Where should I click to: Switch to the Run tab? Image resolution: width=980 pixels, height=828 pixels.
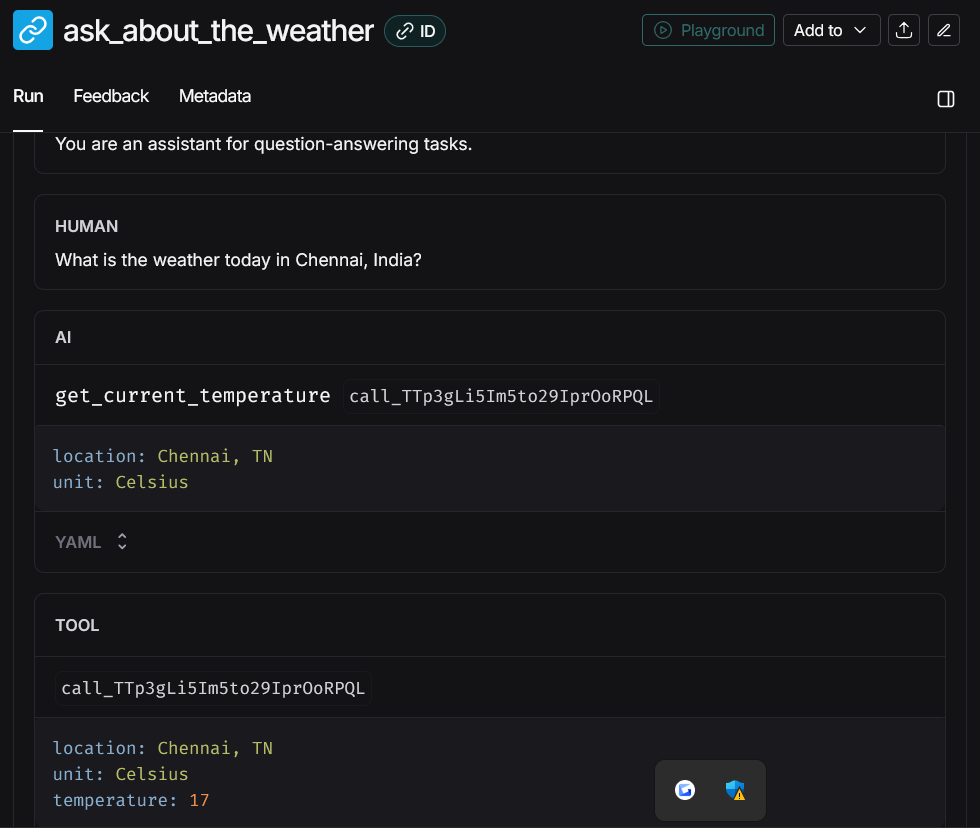(x=28, y=96)
